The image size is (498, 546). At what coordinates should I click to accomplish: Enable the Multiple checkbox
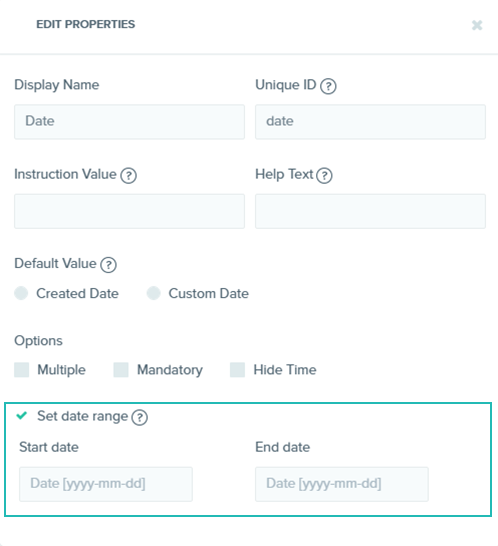click(22, 370)
